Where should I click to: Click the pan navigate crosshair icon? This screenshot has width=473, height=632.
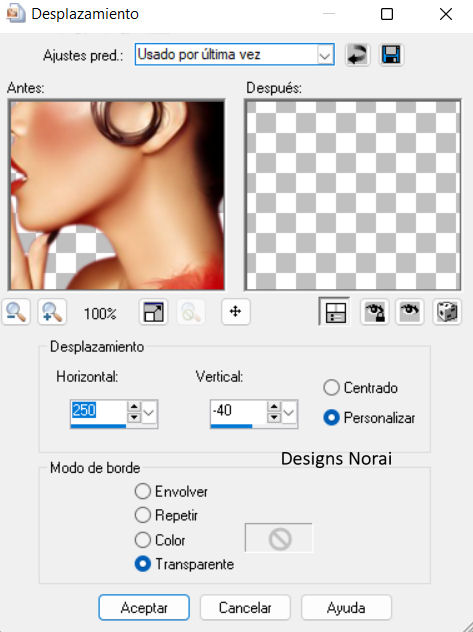coord(236,312)
